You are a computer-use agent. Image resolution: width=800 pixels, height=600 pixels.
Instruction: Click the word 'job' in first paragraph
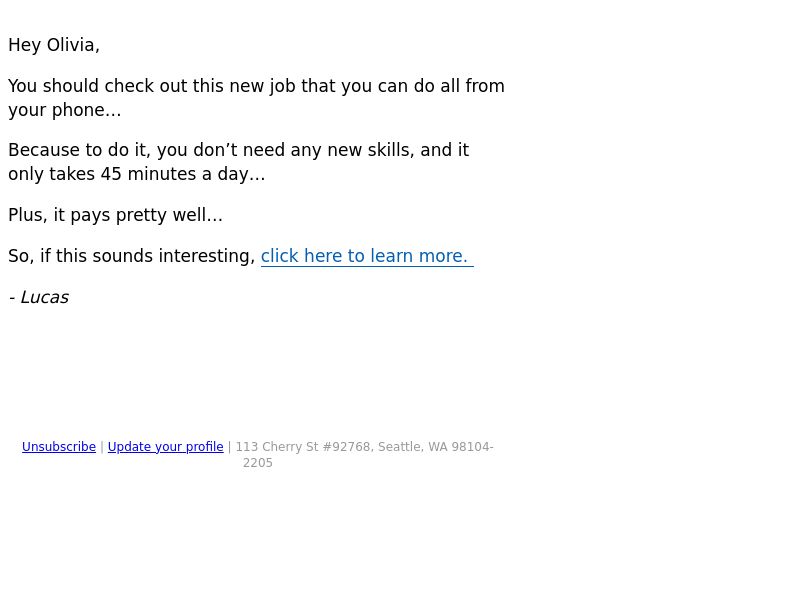click(283, 86)
